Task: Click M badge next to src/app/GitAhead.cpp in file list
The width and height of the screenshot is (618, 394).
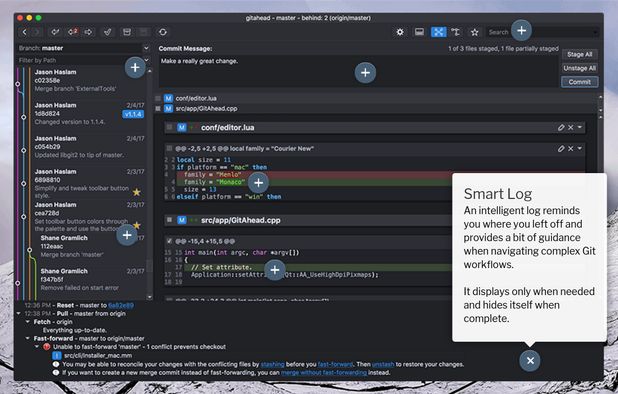Action: click(168, 108)
